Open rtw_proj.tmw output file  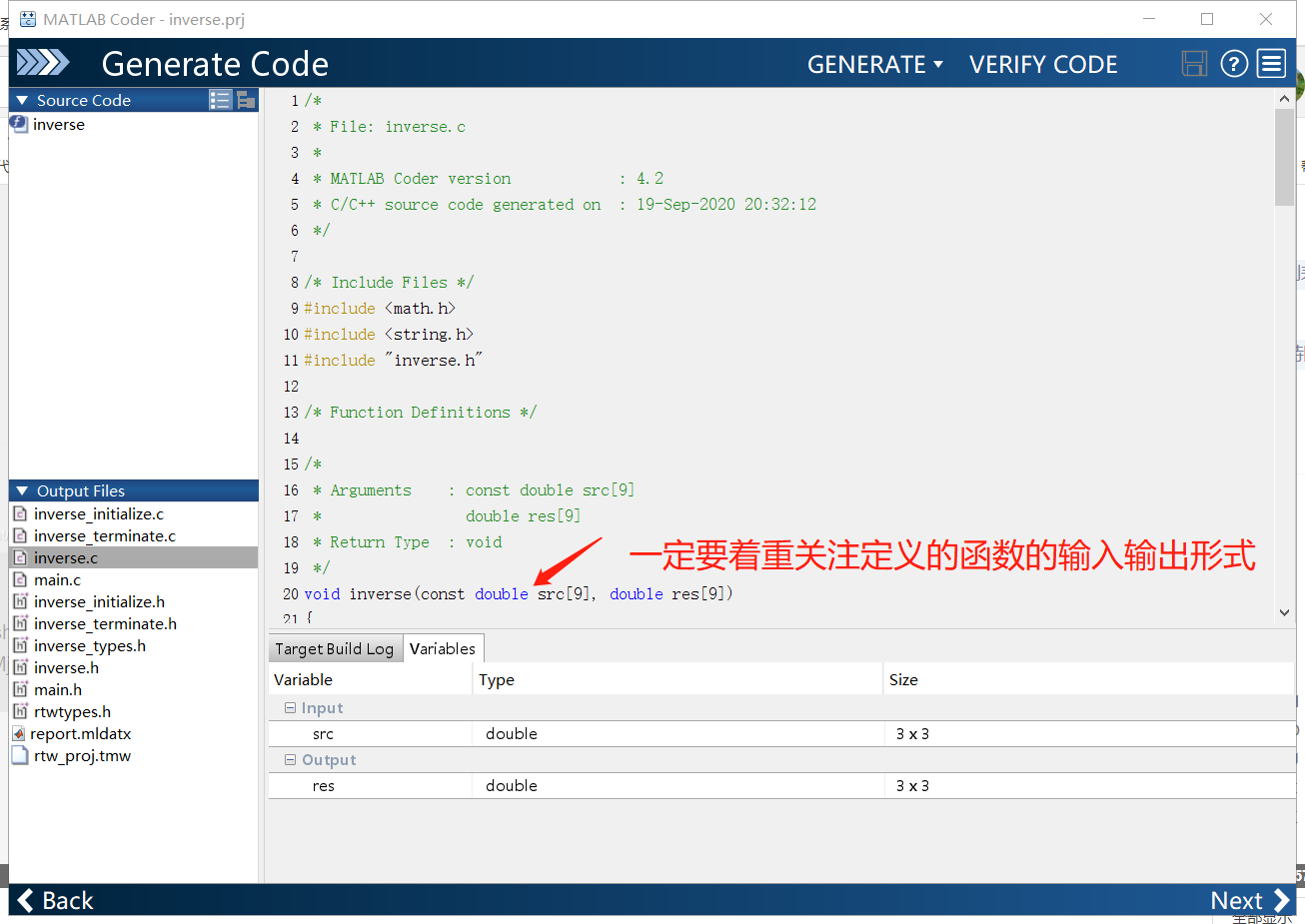[83, 755]
